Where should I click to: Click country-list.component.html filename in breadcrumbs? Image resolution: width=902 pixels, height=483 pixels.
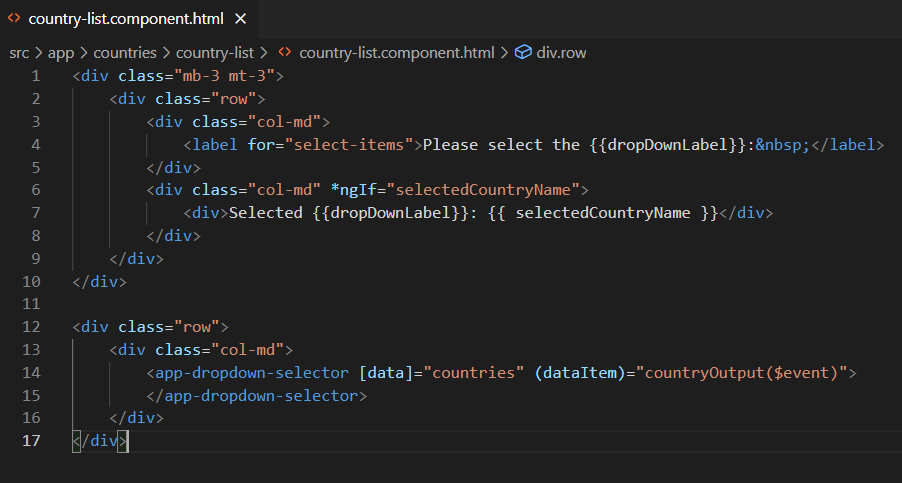(396, 52)
